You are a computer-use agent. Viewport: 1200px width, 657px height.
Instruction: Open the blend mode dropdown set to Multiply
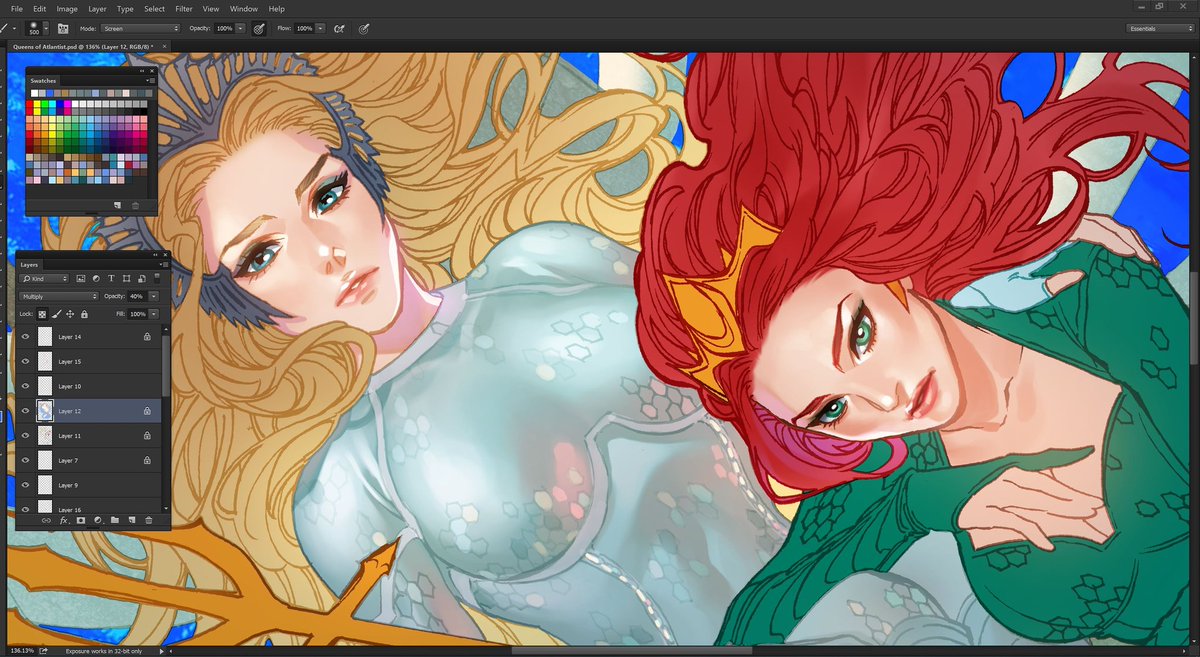(x=59, y=296)
